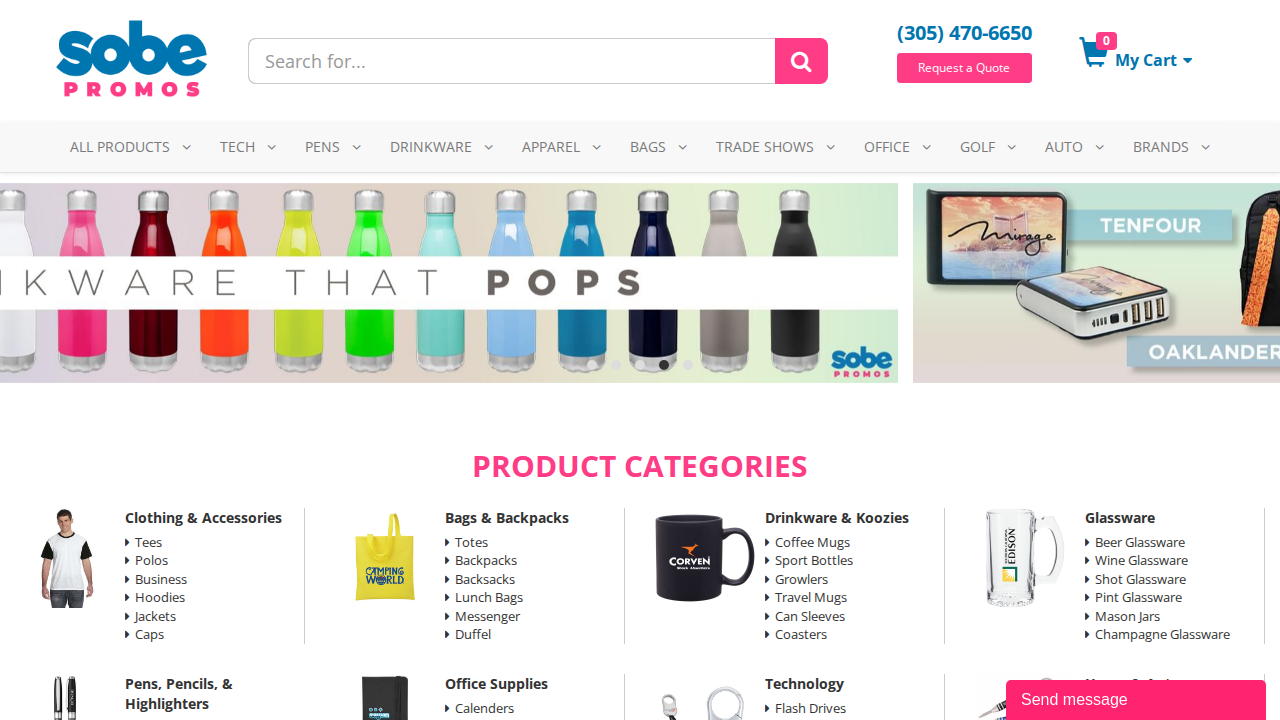
Task: Click the t-shirt model clothing icon
Action: coord(67,557)
